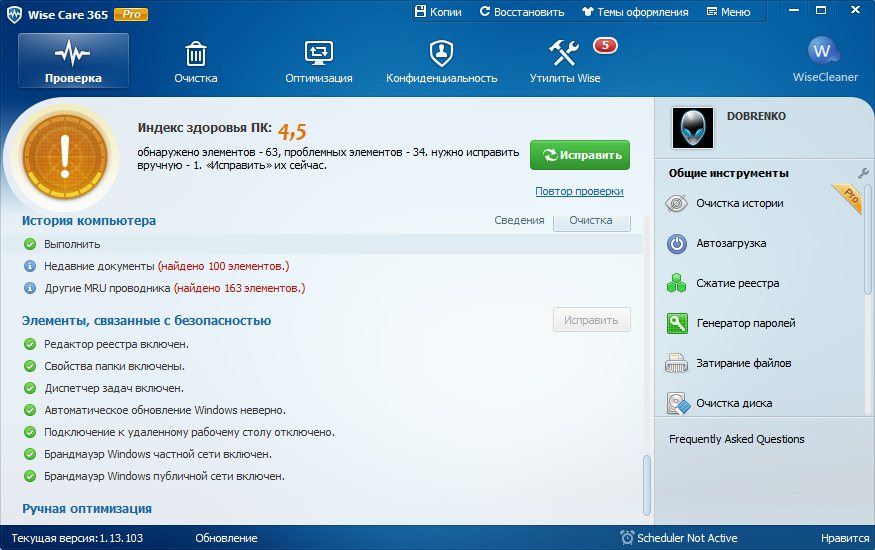This screenshot has height=550, width=875.
Task: Click the DOBRENKO user avatar
Action: (x=693, y=128)
